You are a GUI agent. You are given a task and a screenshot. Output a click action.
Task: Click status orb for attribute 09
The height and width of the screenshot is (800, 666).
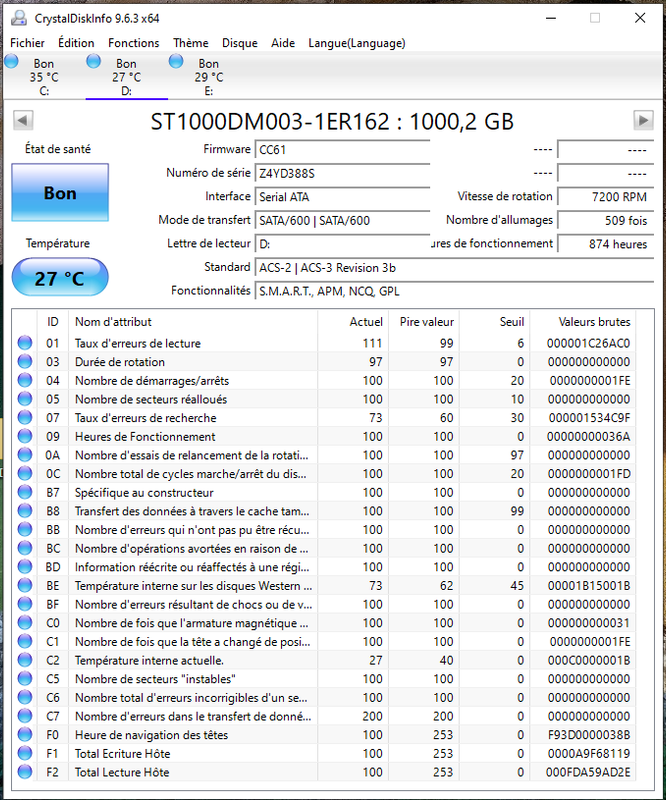[24, 436]
